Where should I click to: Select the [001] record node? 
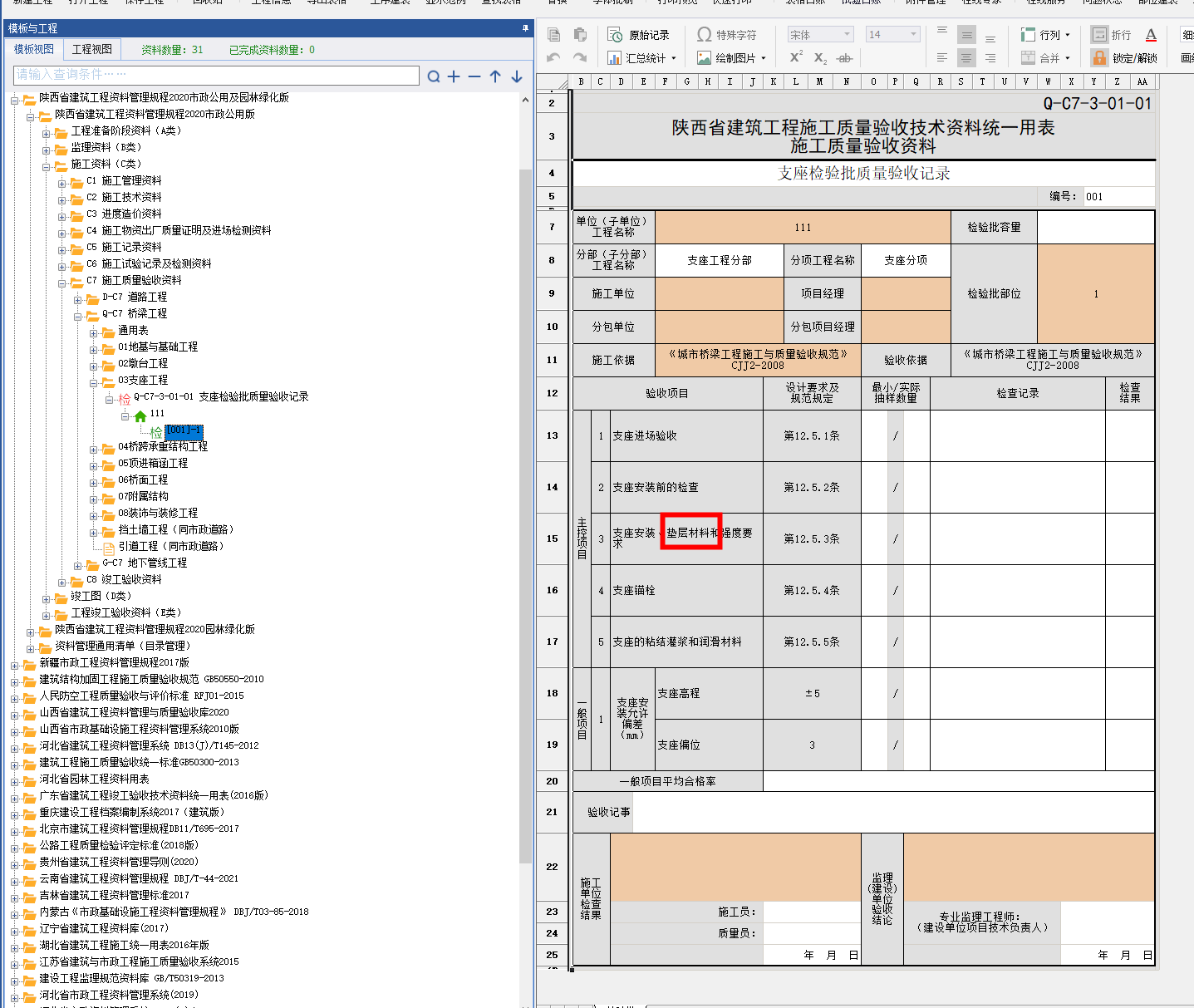click(x=183, y=430)
